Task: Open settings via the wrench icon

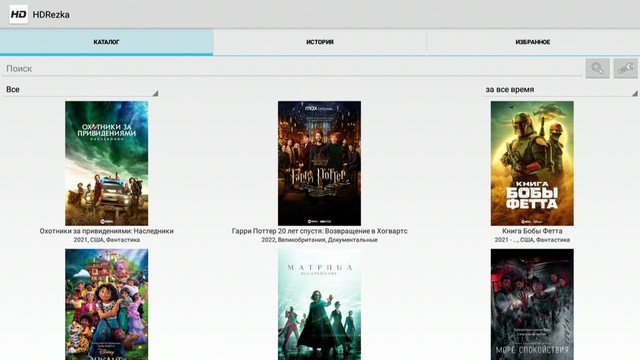Action: (625, 68)
